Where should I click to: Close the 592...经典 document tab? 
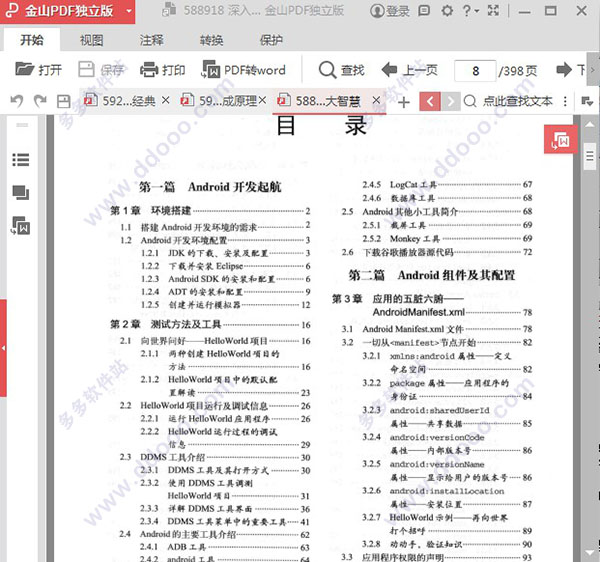point(165,100)
